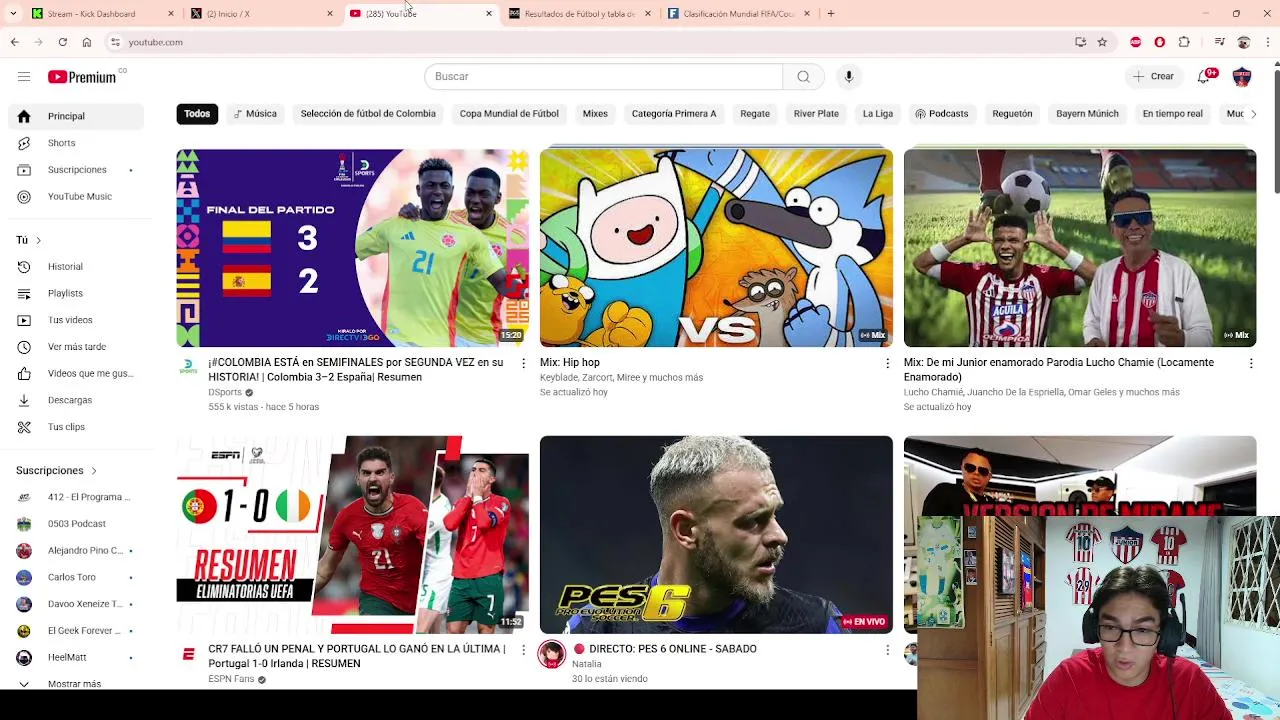Open Colombia está en semifinales video title

(x=355, y=370)
